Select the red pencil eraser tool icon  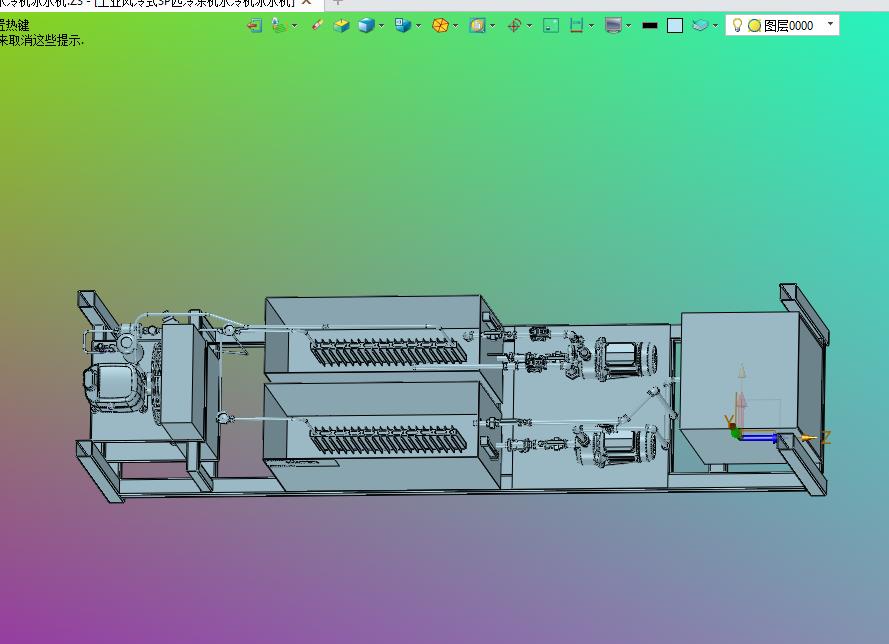[x=318, y=25]
